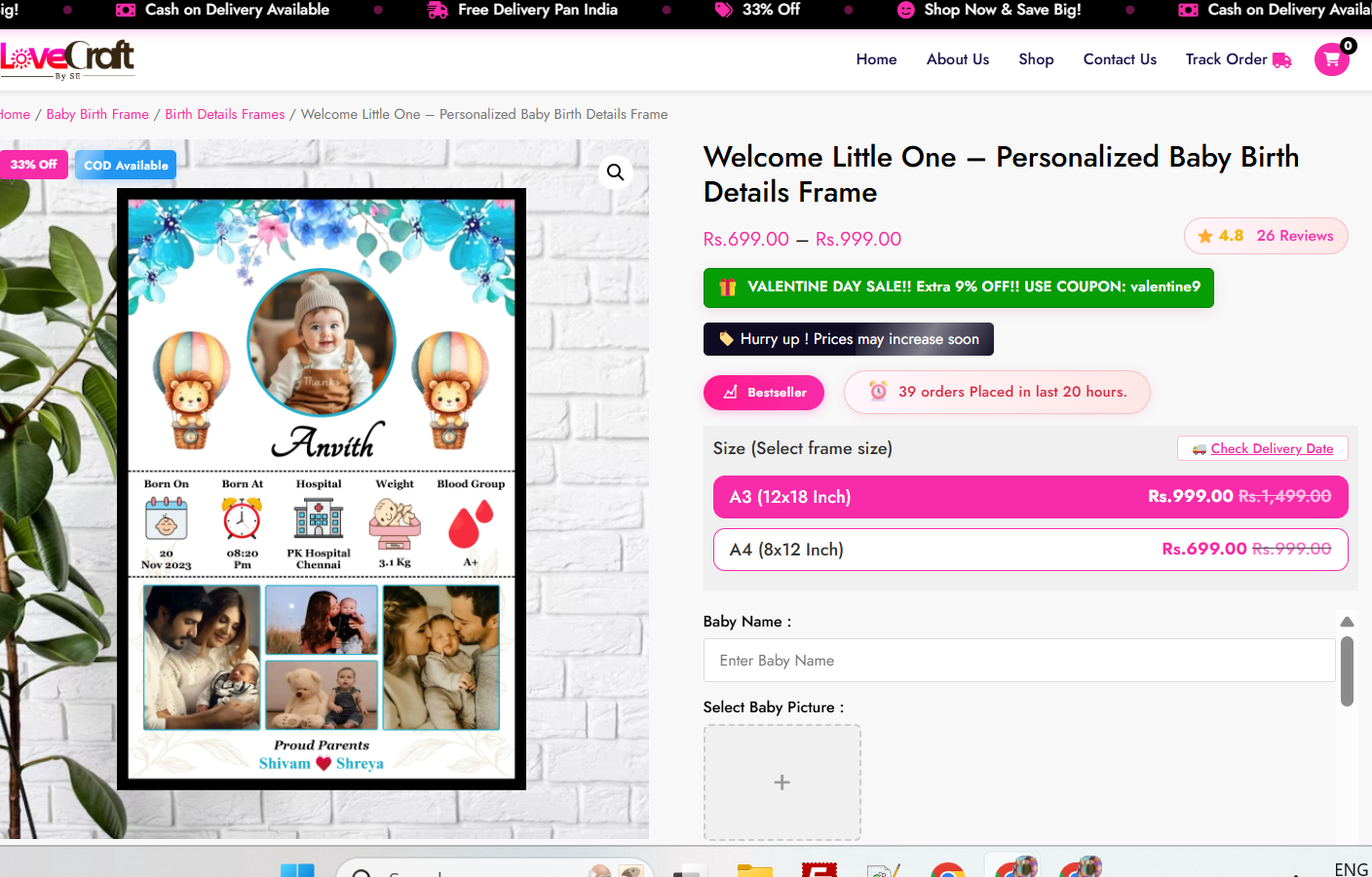Select the A3 (12x18 Inch) size option
This screenshot has width=1372, height=877.
point(1030,497)
